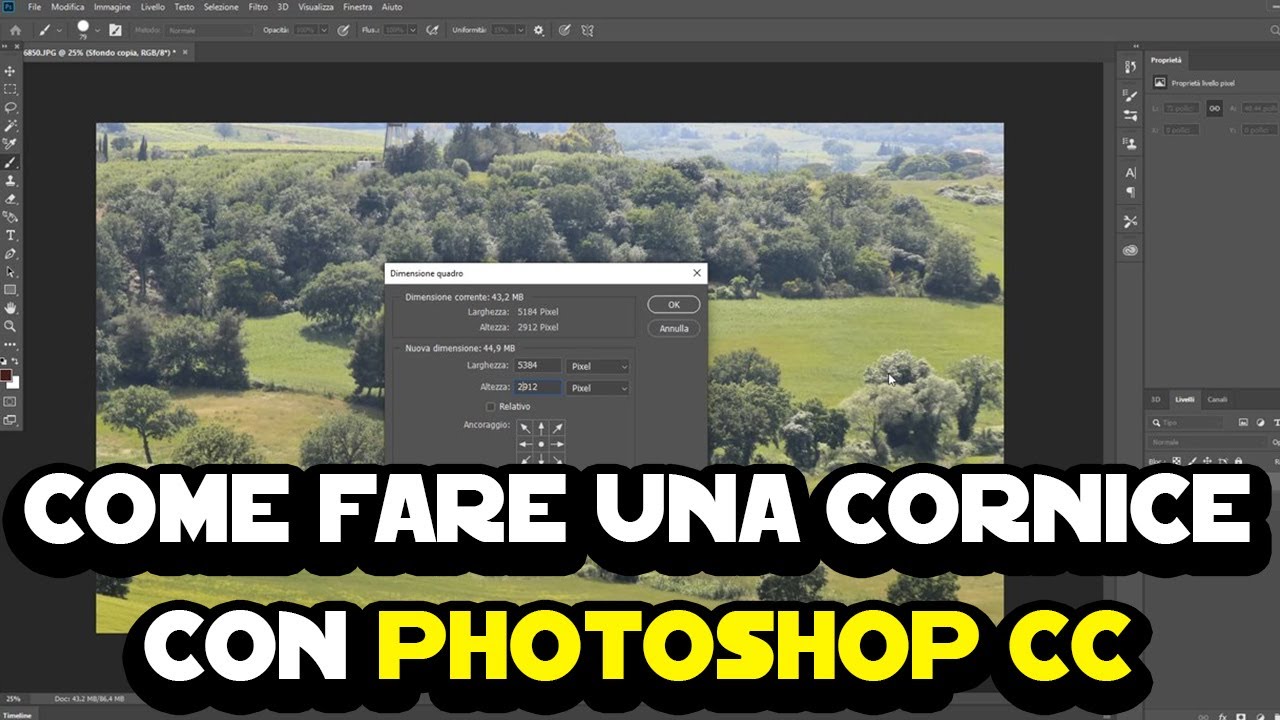Screen dimensions: 1280x720
Task: Open the Character panel icon
Action: point(1131,173)
